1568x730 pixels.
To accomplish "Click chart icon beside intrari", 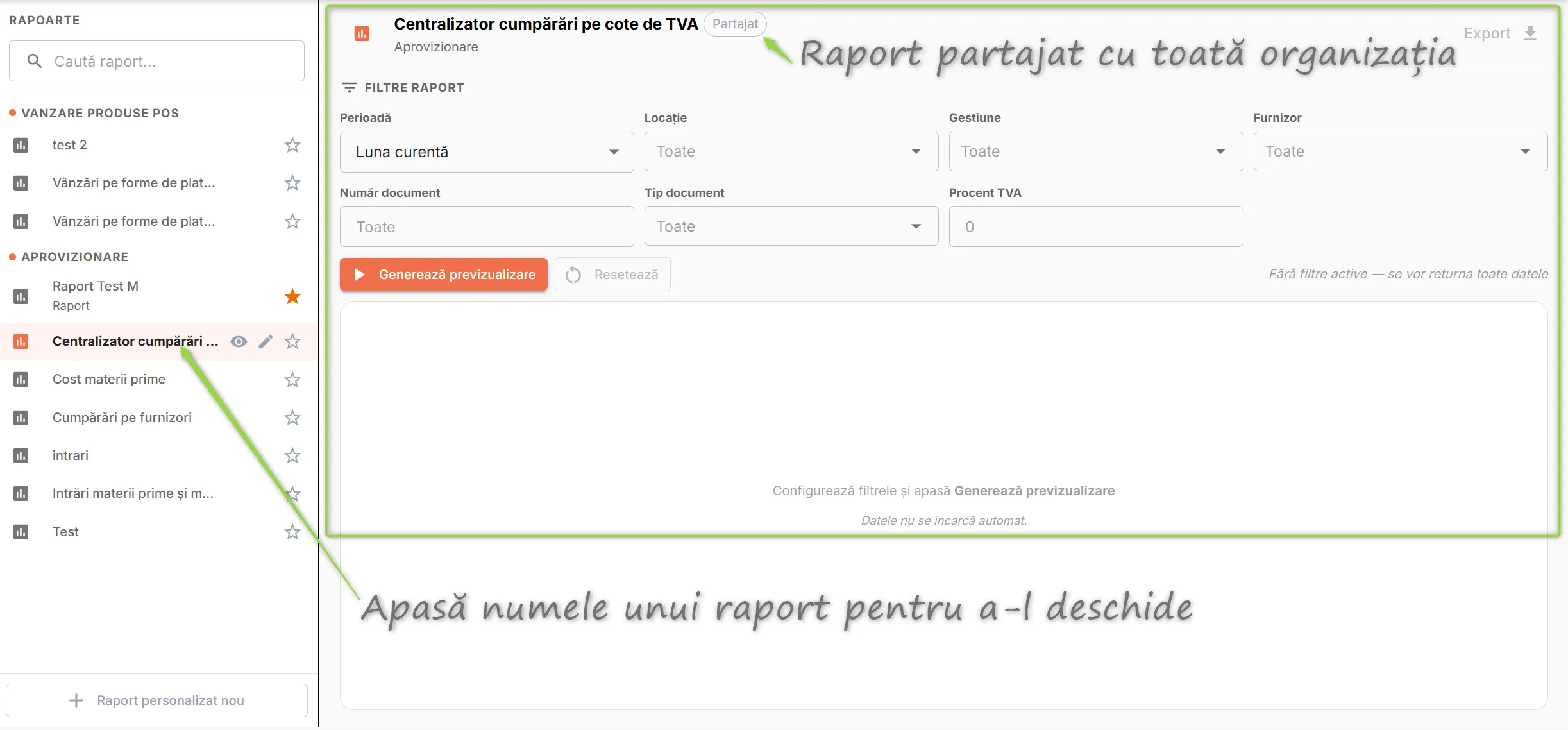I will click(21, 455).
